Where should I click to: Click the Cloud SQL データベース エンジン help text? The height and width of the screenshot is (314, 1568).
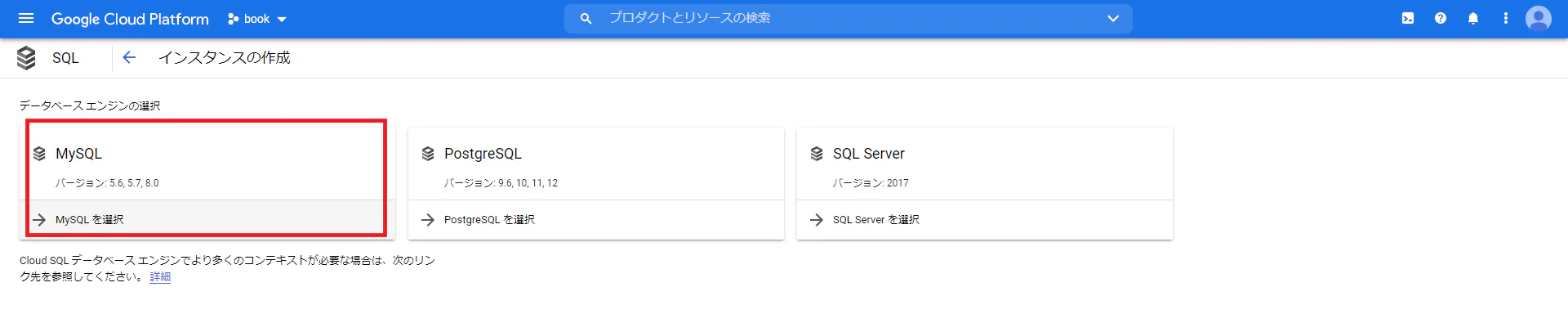pos(227,268)
